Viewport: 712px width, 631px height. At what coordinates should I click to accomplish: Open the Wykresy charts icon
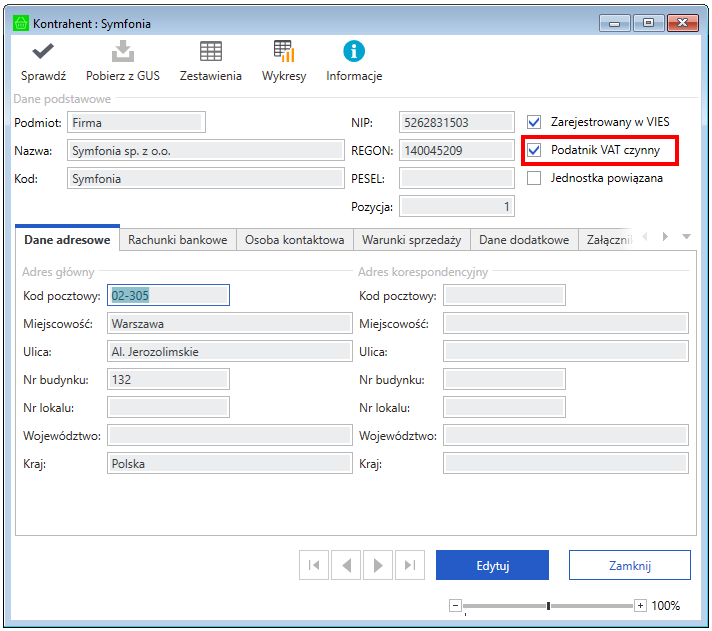pos(284,51)
